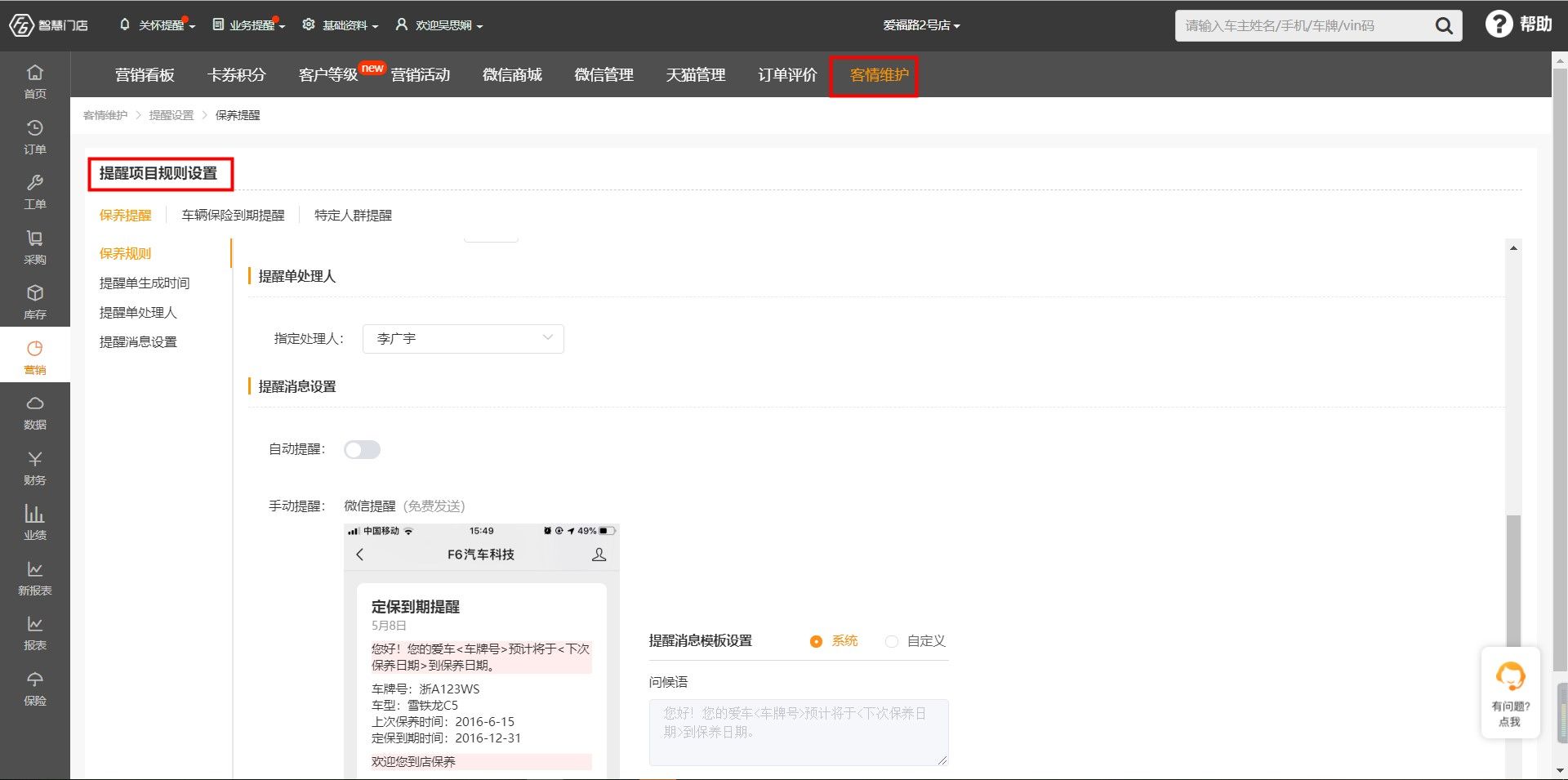Select 自定义 template radio button
Viewport: 1568px width, 780px height.
[892, 641]
